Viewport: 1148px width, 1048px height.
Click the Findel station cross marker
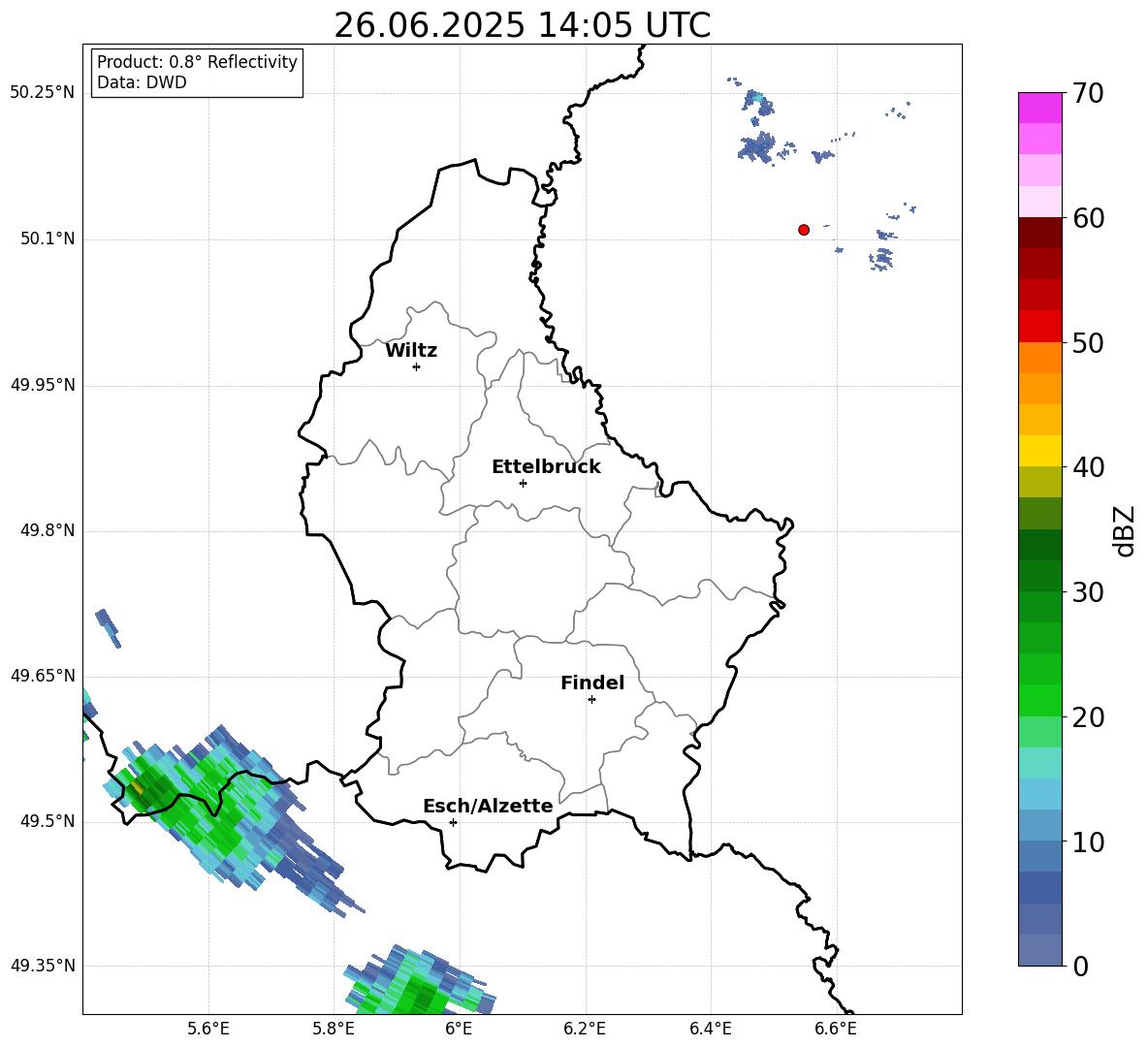[591, 700]
